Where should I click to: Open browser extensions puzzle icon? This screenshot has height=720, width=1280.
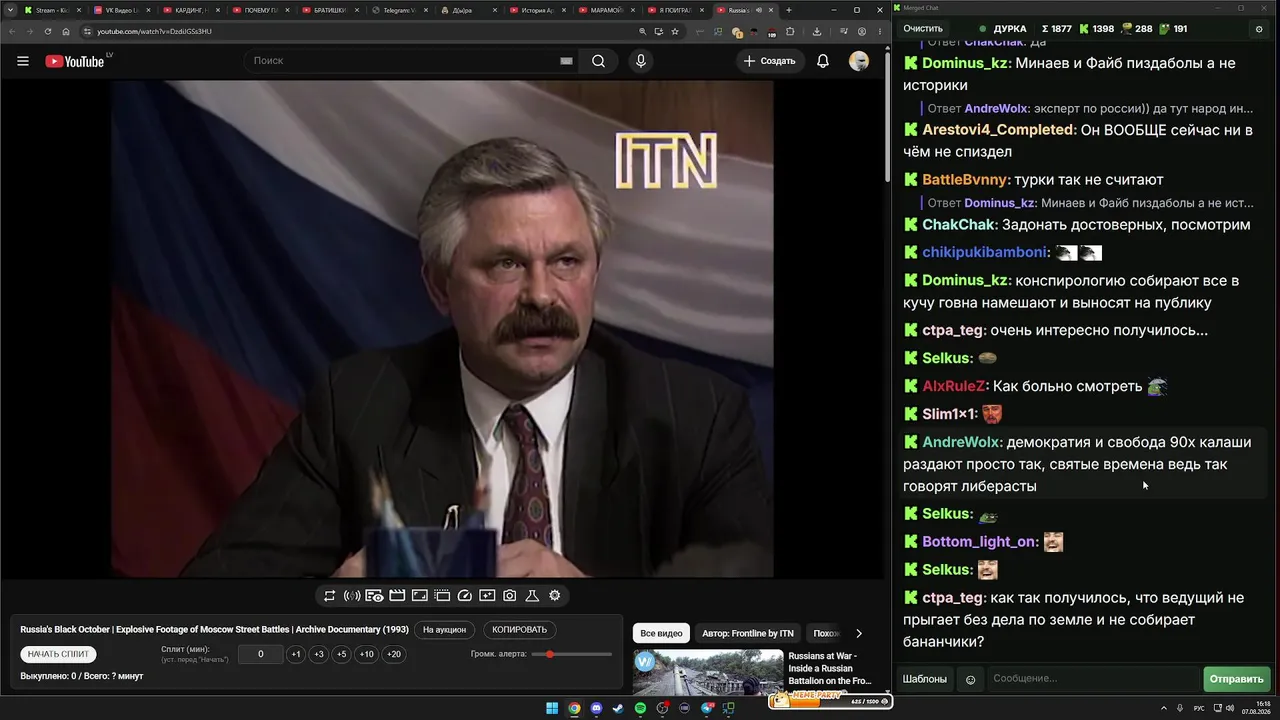(x=790, y=31)
